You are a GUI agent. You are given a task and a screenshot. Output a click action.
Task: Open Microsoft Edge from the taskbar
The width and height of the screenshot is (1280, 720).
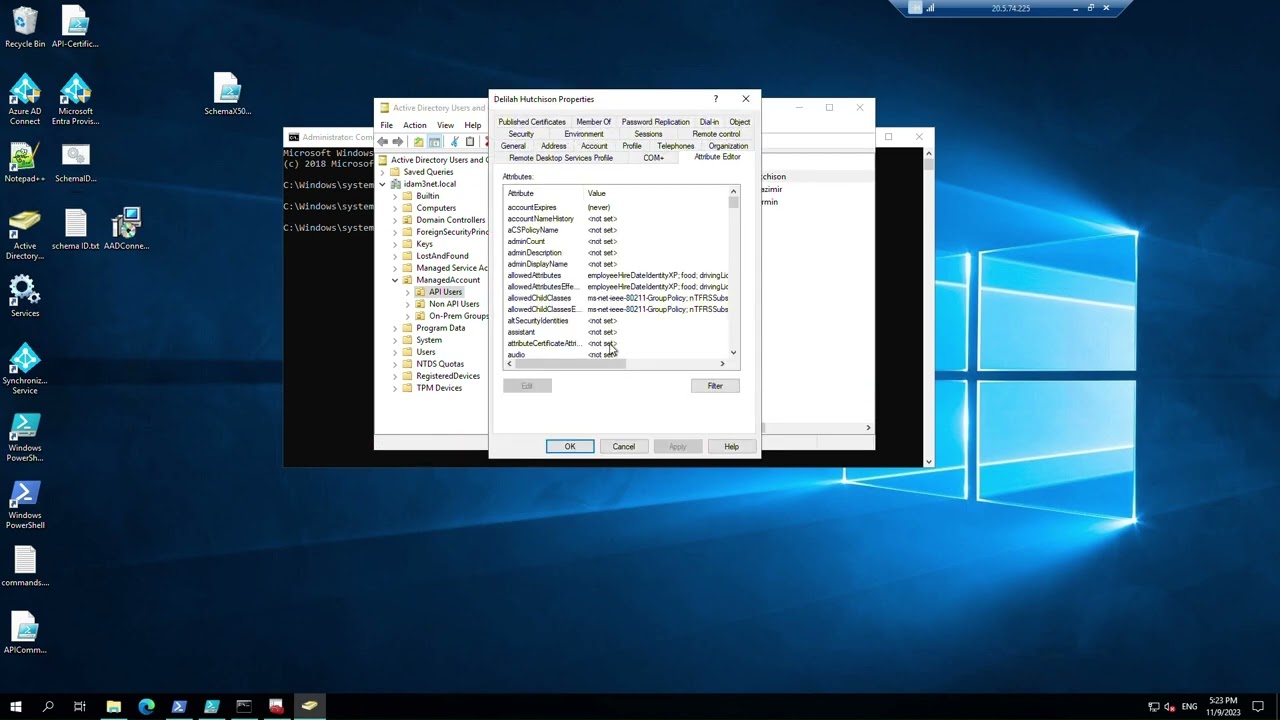(x=146, y=706)
